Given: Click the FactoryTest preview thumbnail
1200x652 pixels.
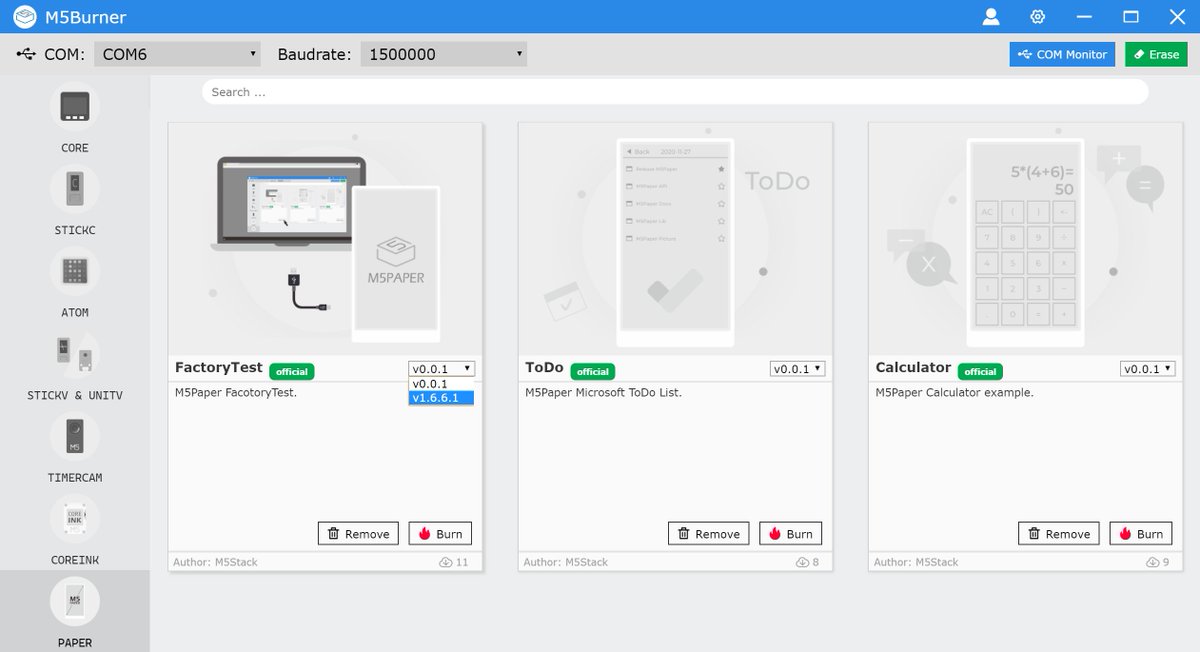Looking at the screenshot, I should [325, 239].
